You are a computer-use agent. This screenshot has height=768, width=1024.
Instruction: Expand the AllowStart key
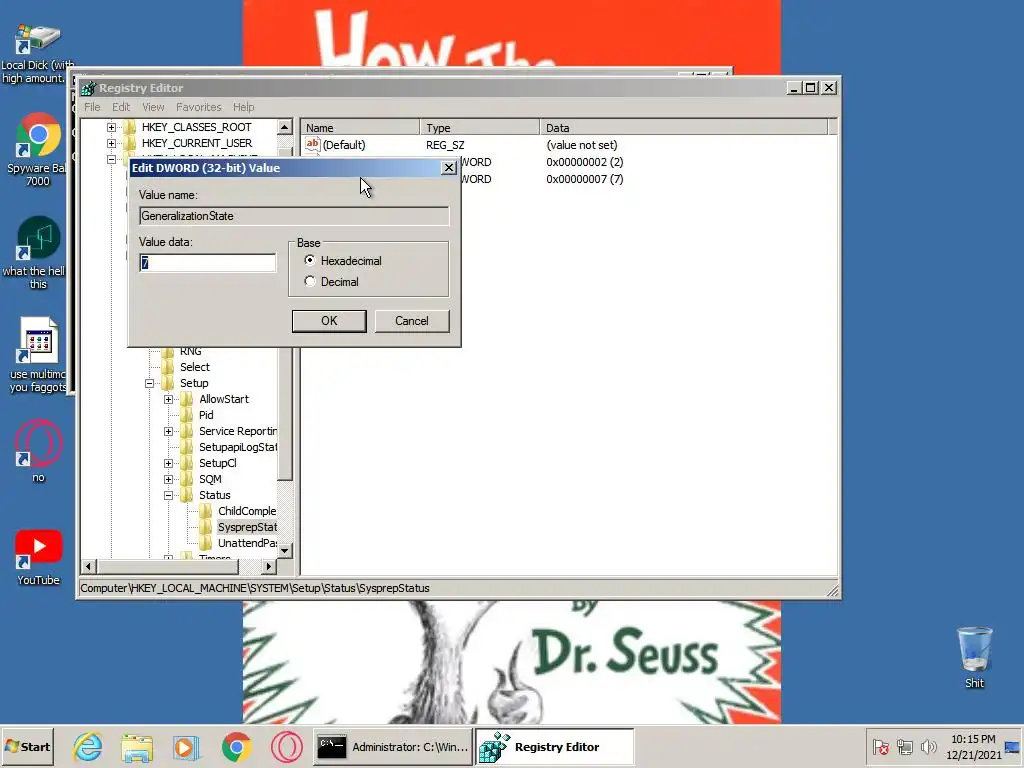click(168, 399)
